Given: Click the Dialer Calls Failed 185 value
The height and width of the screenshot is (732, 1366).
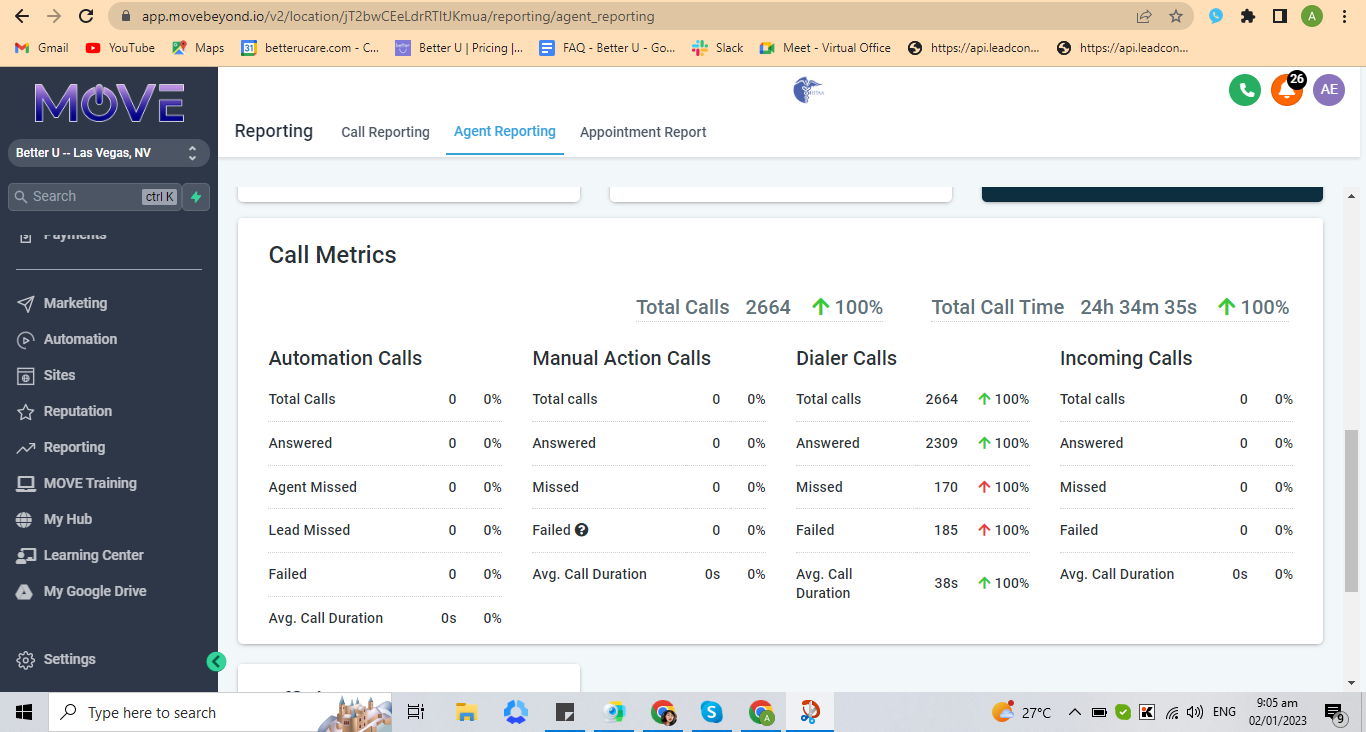Looking at the screenshot, I should click(x=946, y=530).
